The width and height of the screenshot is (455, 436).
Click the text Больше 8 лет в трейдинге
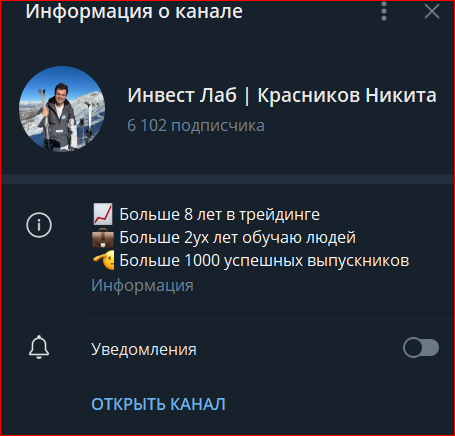(219, 214)
